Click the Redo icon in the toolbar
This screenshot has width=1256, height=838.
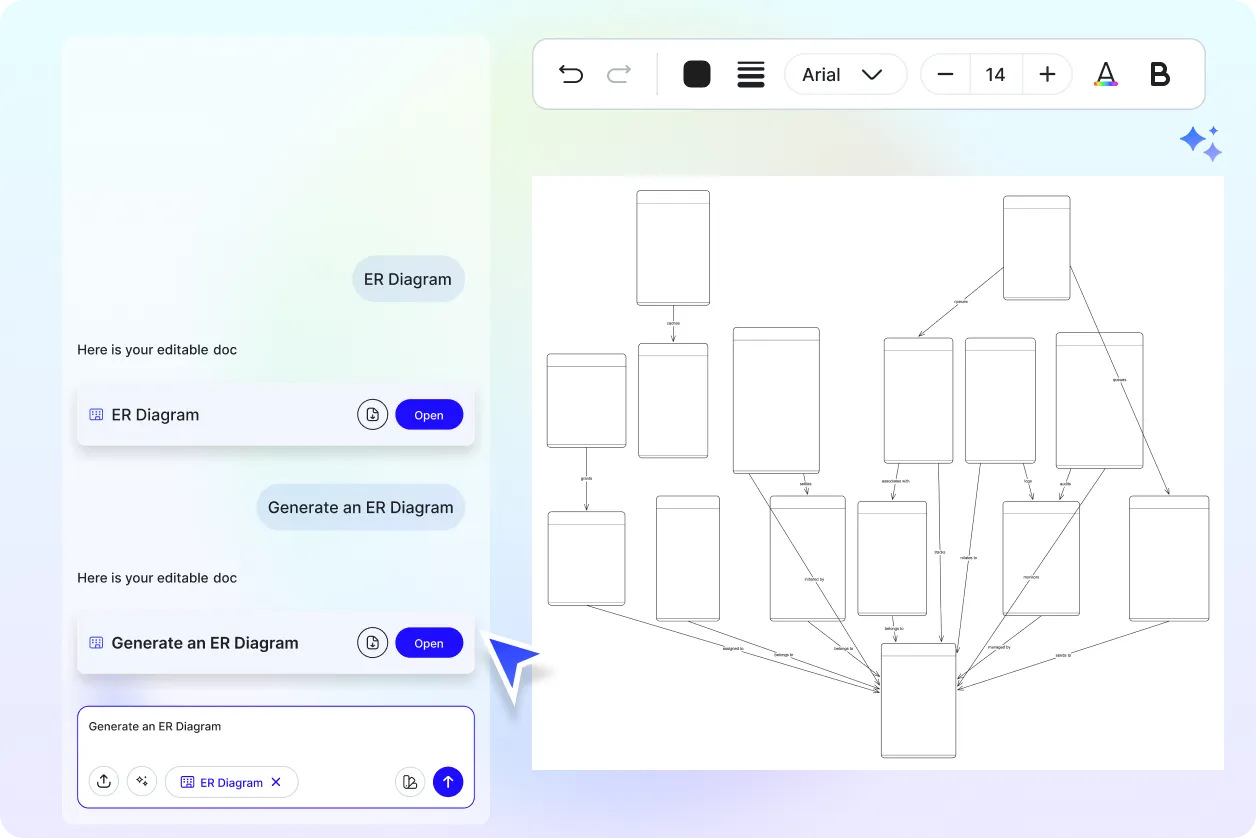[619, 74]
